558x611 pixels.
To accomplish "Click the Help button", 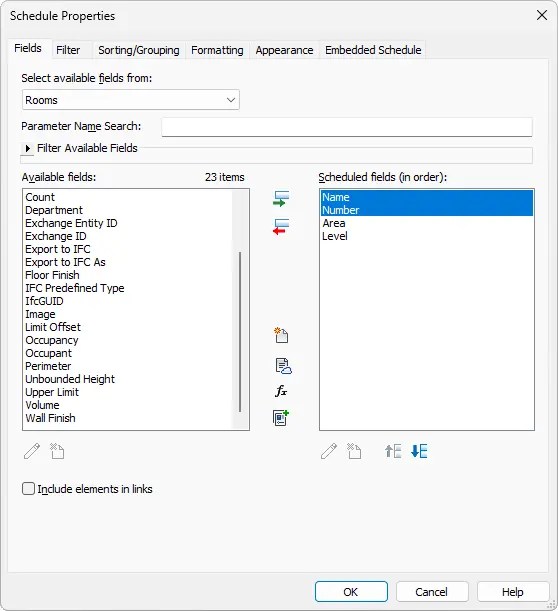I will (x=513, y=592).
